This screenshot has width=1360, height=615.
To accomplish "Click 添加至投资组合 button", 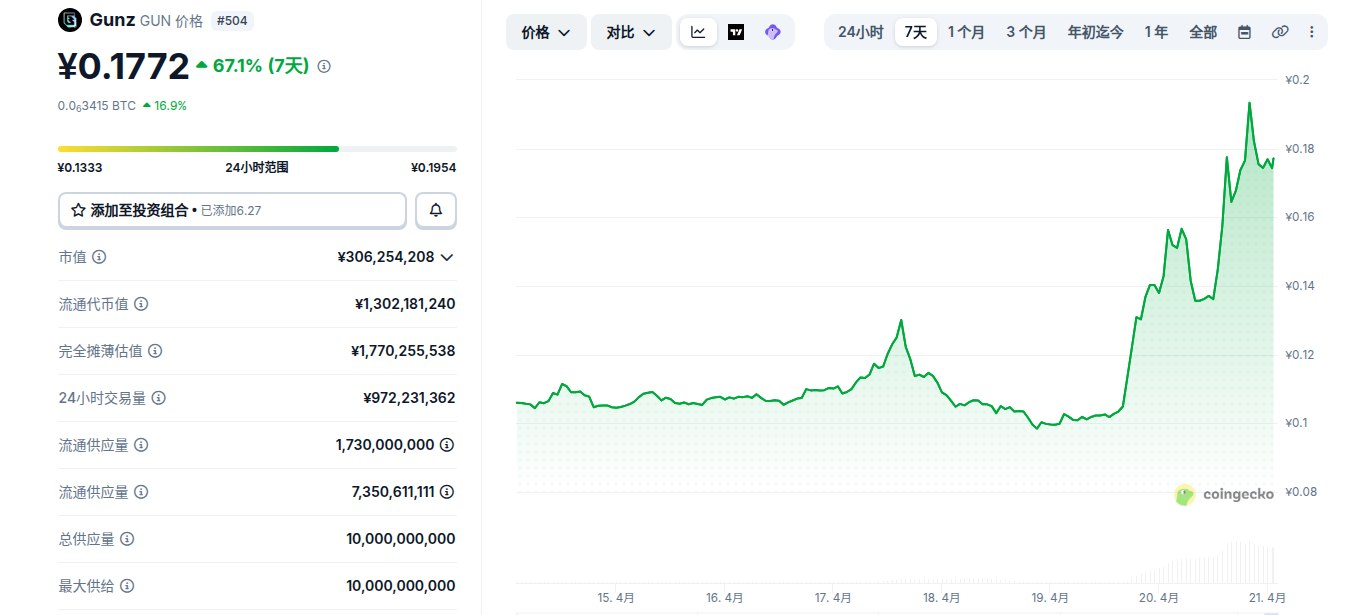I will tap(232, 210).
